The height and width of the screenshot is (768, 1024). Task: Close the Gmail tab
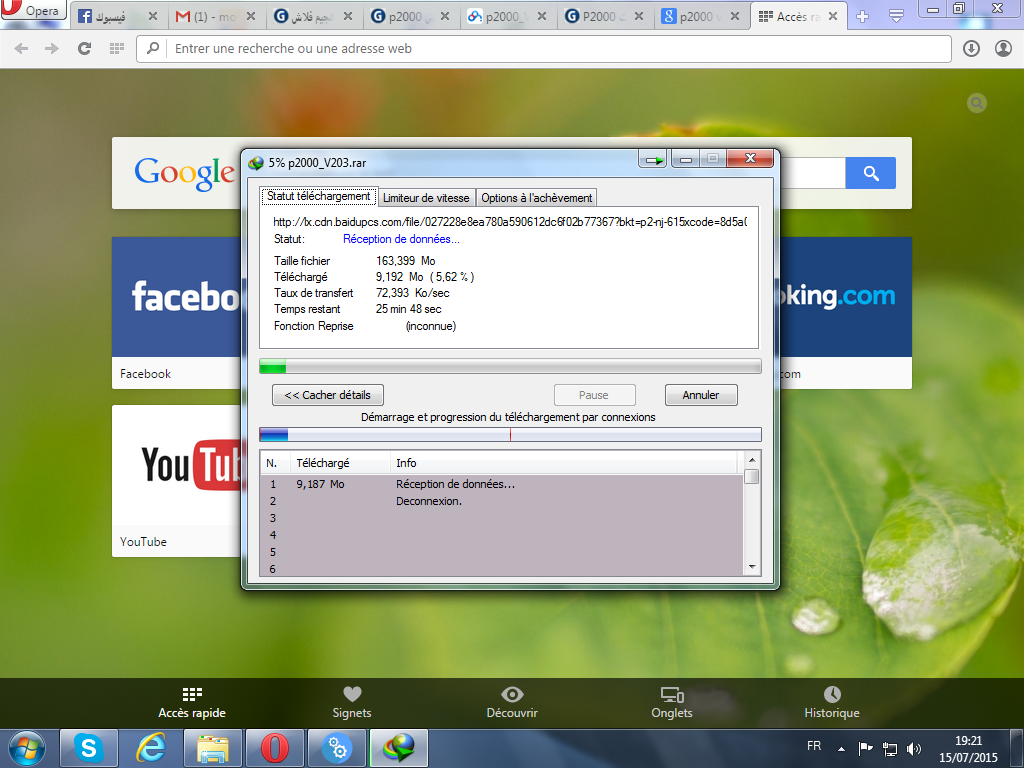[250, 16]
